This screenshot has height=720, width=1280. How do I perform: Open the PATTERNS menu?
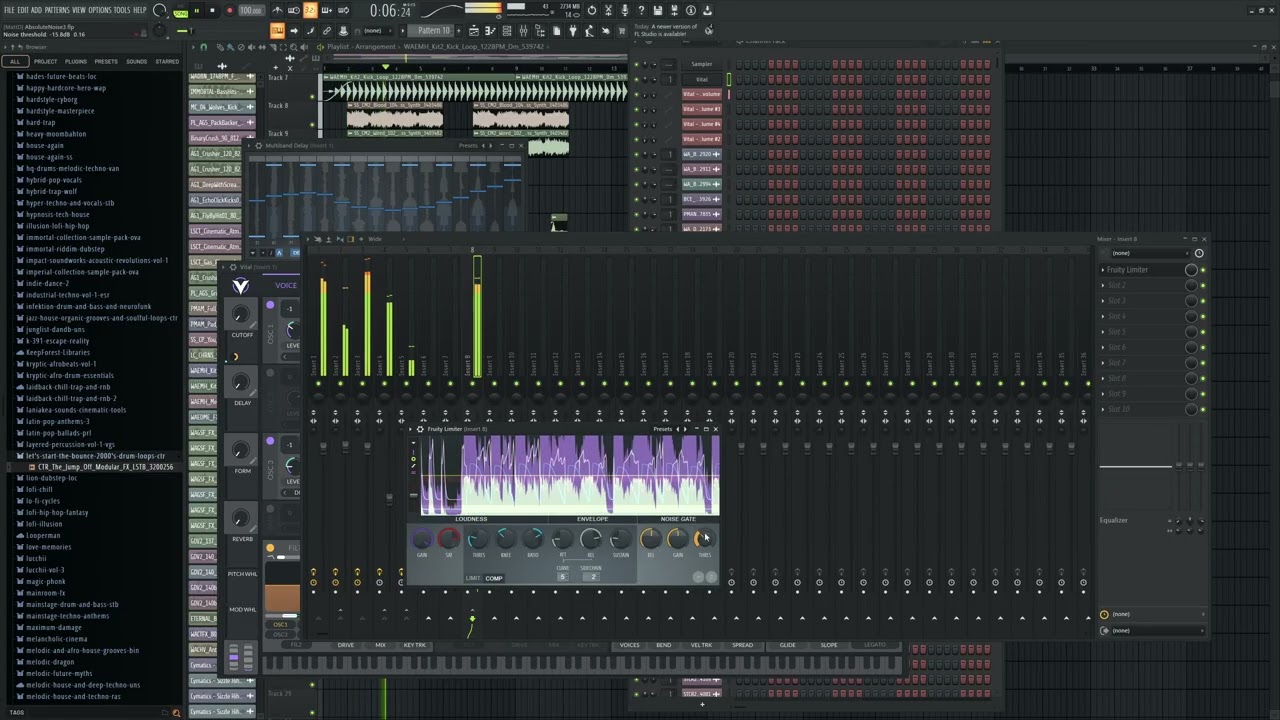57,10
